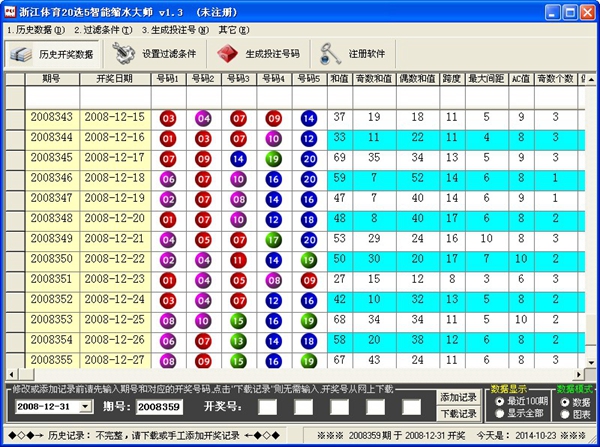Click ball 11 in row 2008350
The image size is (600, 447).
(x=238, y=260)
